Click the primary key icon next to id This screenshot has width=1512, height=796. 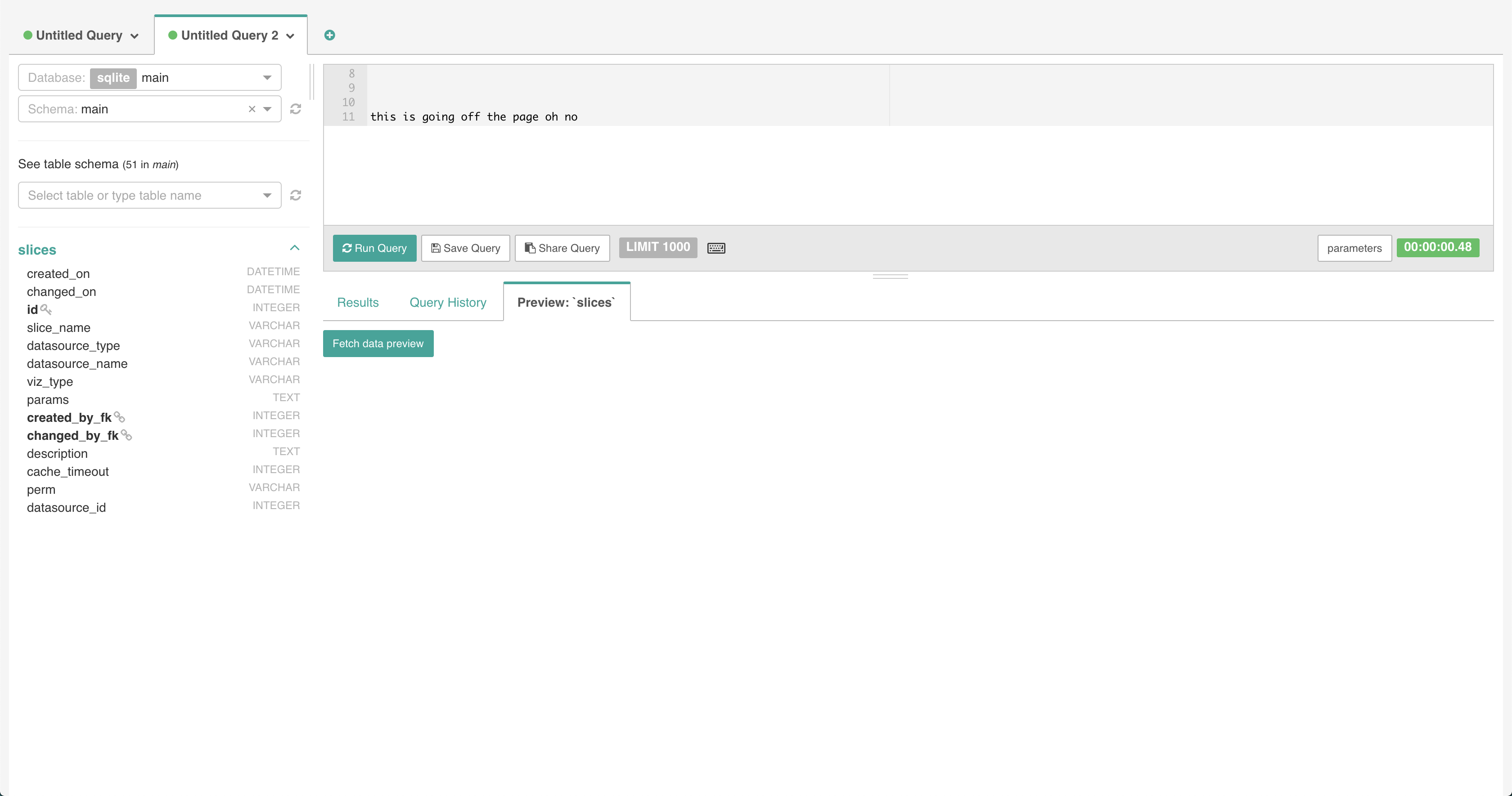46,309
